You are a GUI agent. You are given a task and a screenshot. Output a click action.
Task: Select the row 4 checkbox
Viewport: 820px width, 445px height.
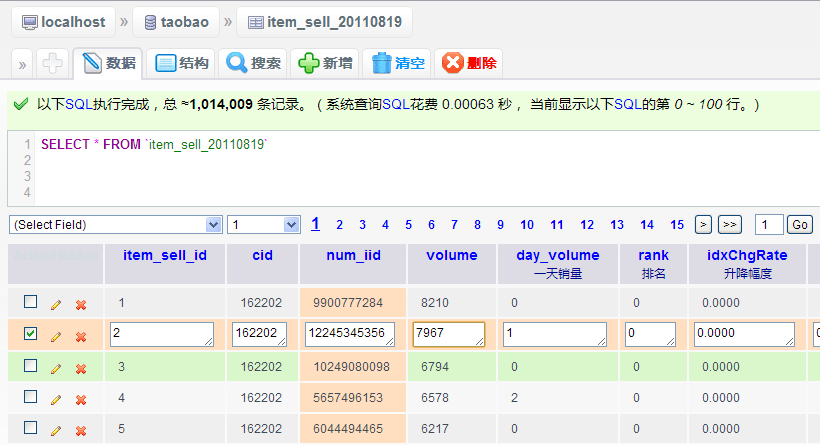(30, 397)
